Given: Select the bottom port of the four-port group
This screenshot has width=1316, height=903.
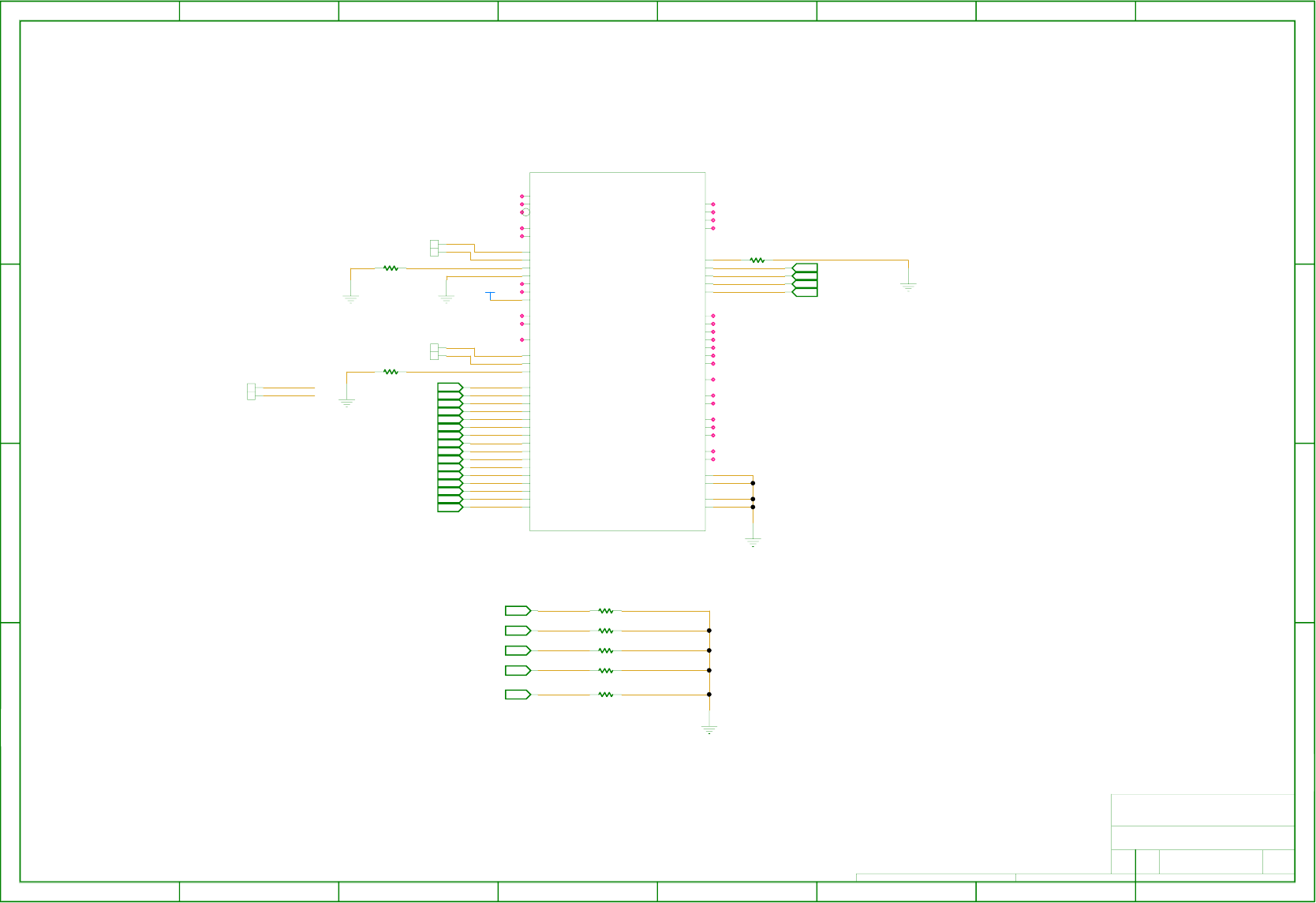Looking at the screenshot, I should pyautogui.click(x=805, y=292).
